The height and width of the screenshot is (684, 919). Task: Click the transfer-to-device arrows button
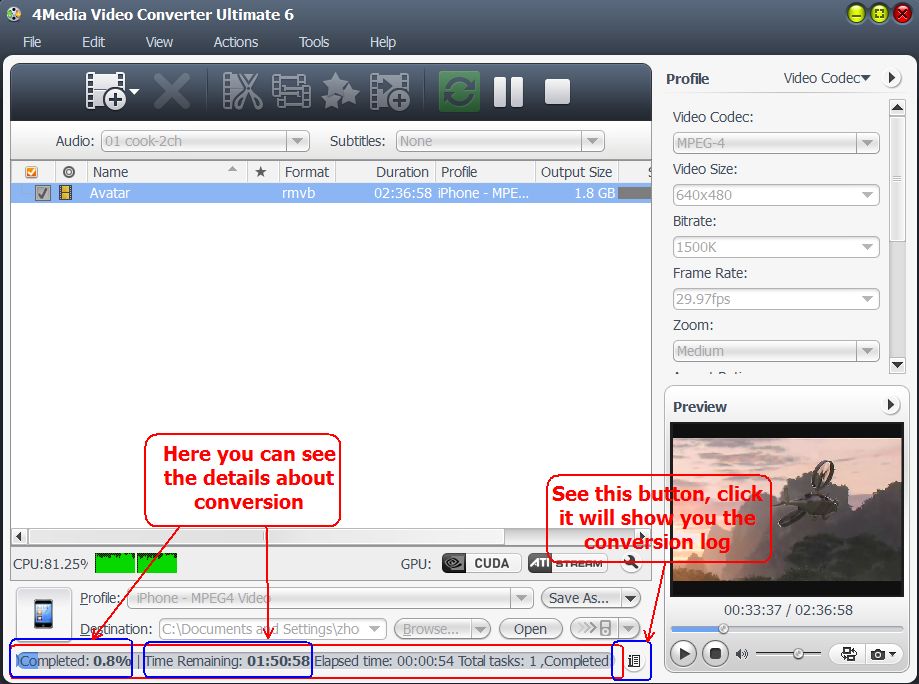pos(594,628)
